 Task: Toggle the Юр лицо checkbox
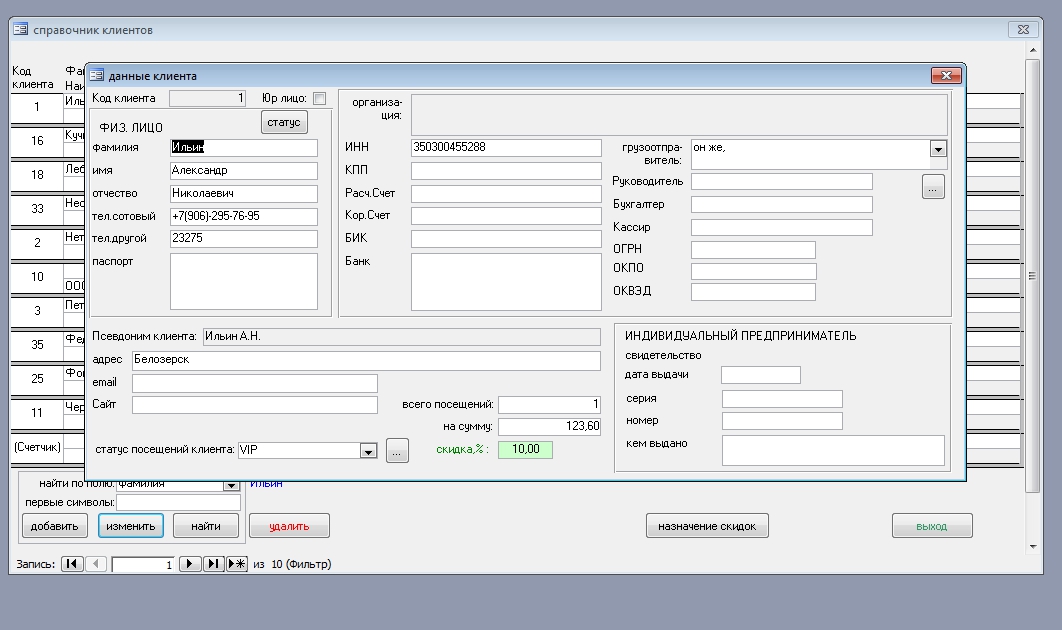pos(320,98)
